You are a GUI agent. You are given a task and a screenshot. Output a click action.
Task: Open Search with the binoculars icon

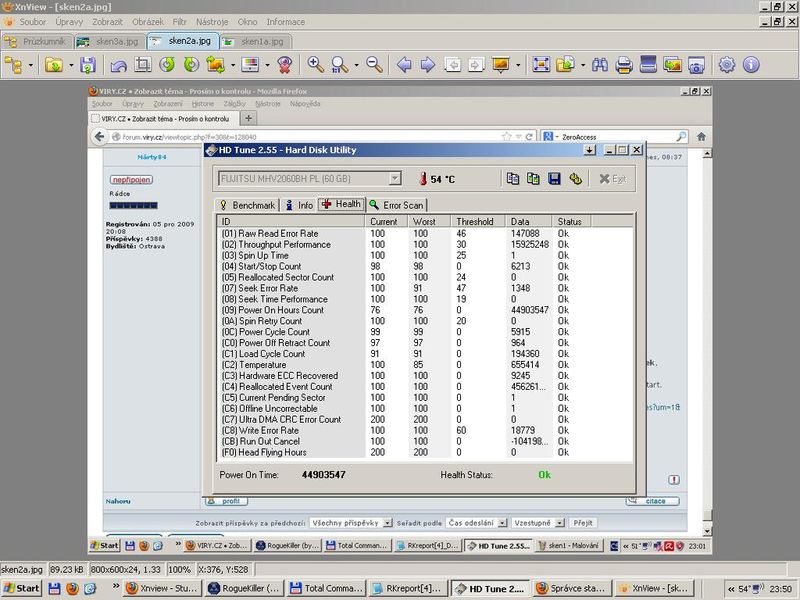point(600,65)
